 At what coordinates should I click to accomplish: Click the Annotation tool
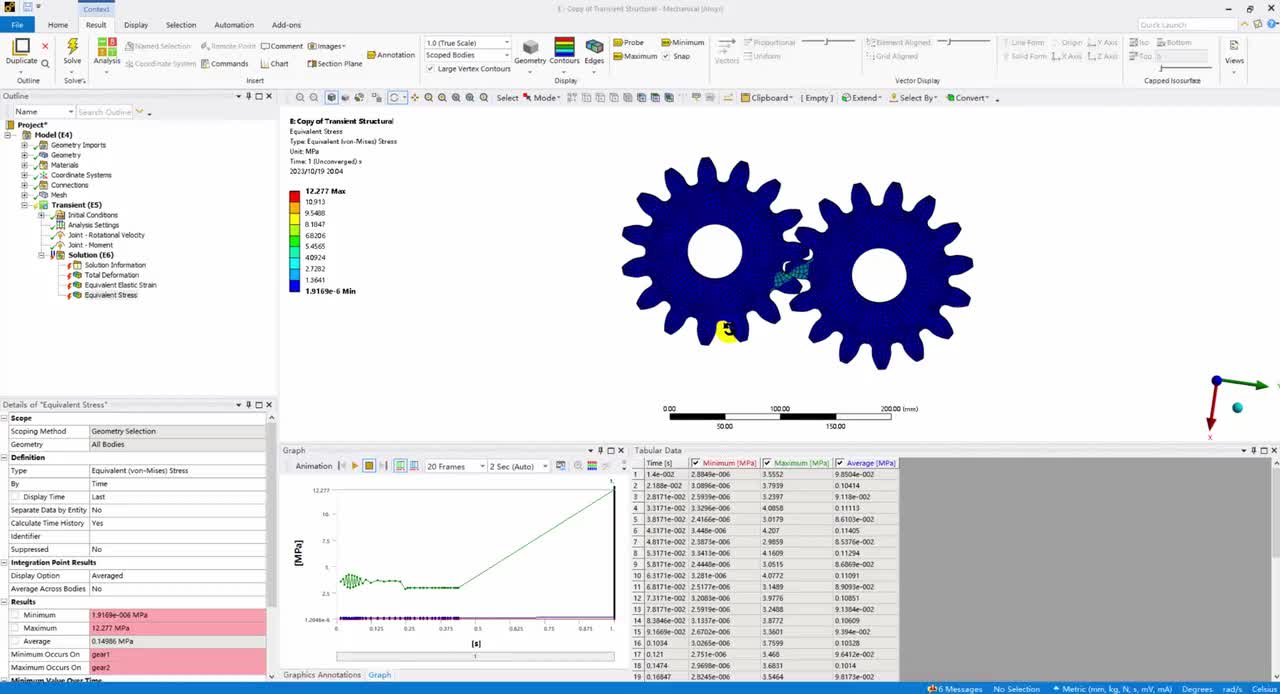[390, 55]
